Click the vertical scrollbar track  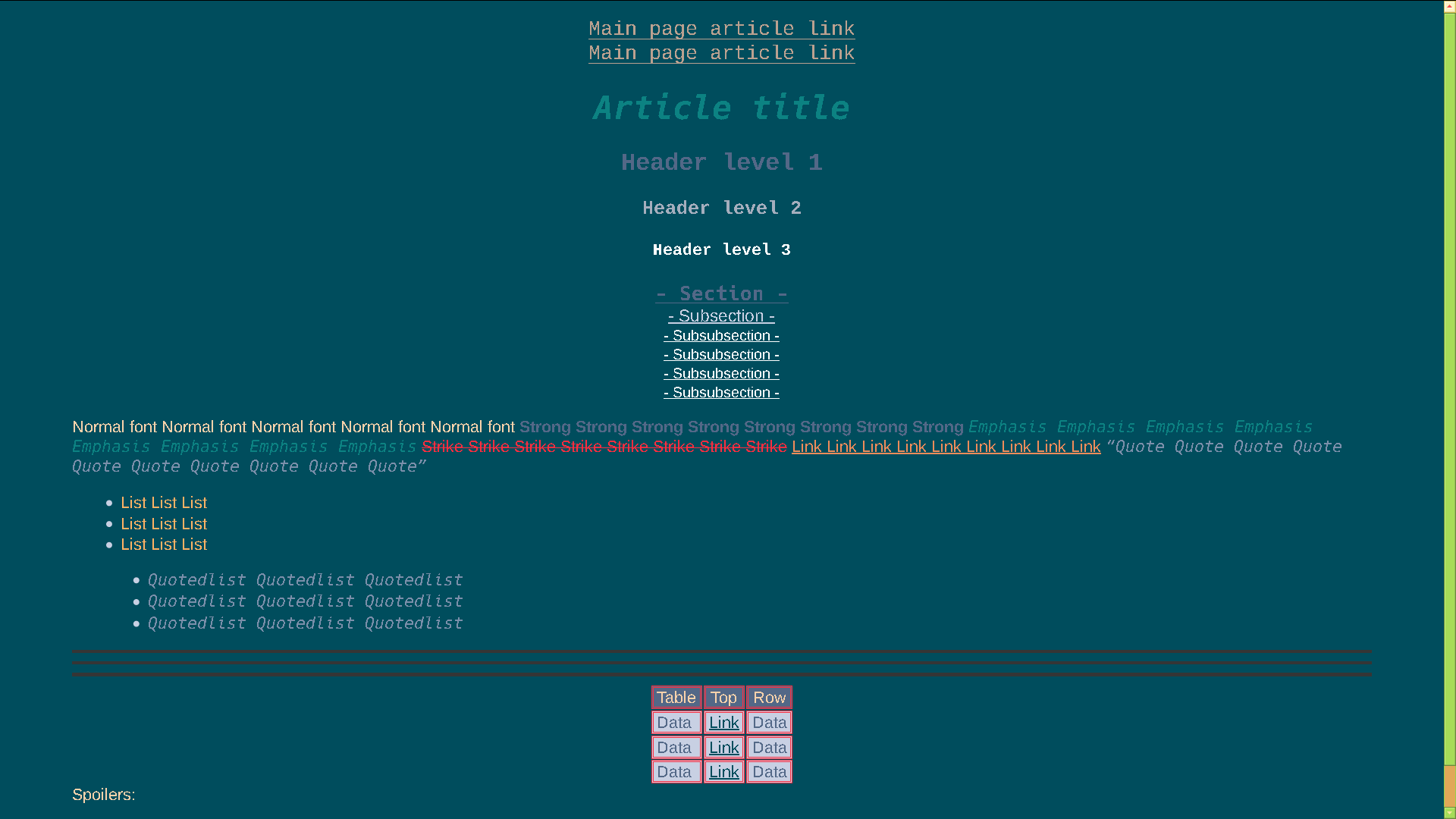click(1448, 379)
